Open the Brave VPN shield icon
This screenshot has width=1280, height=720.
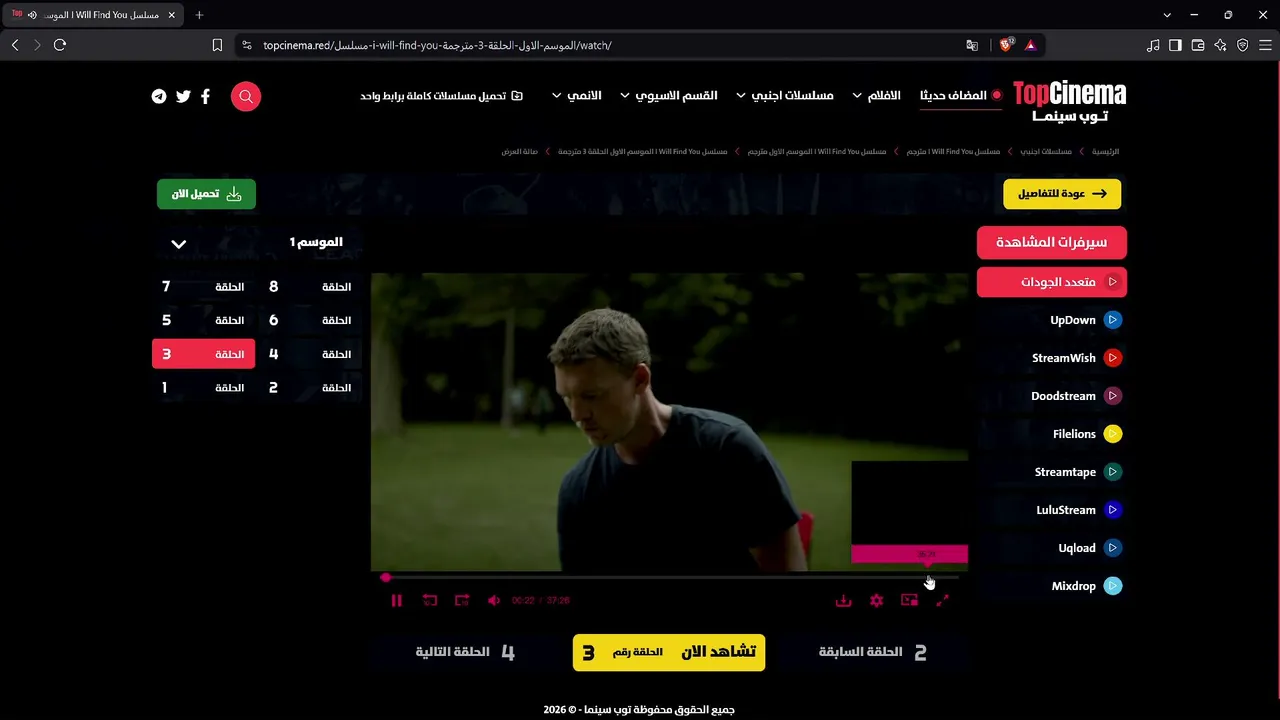point(1243,45)
